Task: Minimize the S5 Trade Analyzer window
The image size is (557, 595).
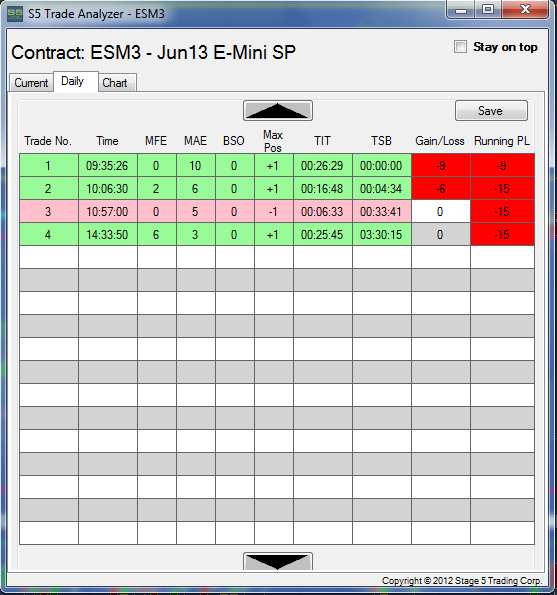Action: (460, 9)
